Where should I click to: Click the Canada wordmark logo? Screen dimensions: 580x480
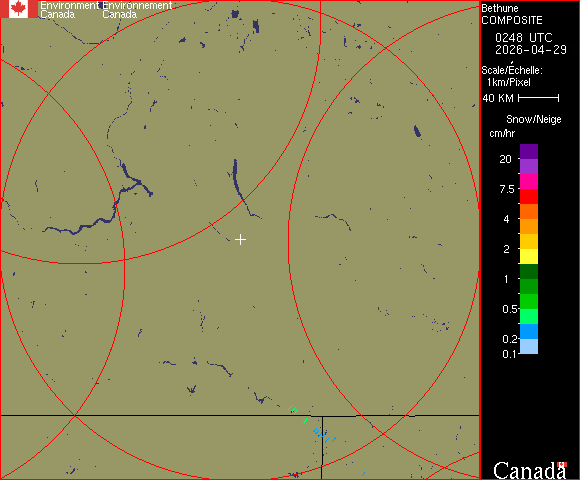(530, 470)
